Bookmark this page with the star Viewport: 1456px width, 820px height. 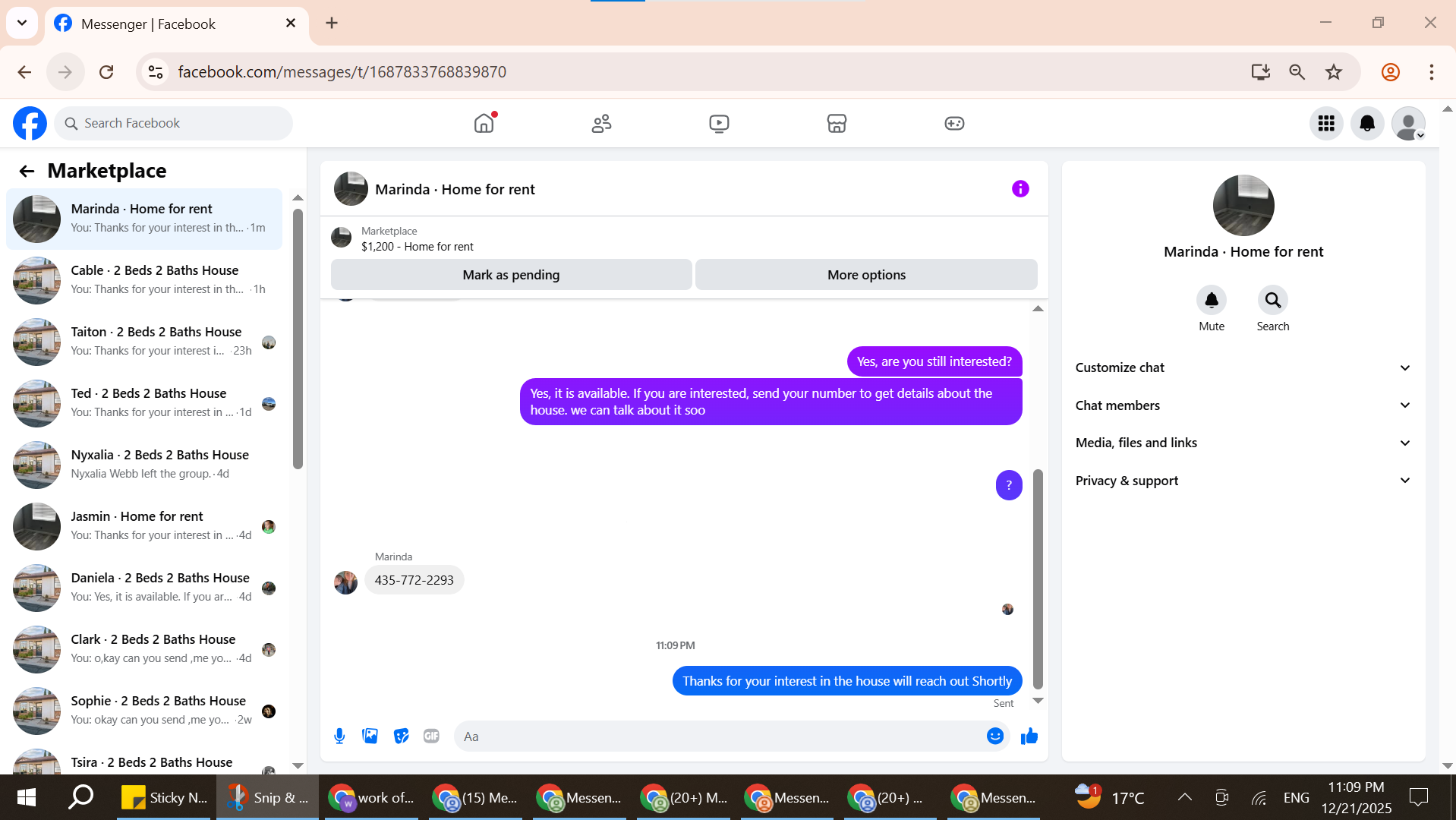[1334, 72]
